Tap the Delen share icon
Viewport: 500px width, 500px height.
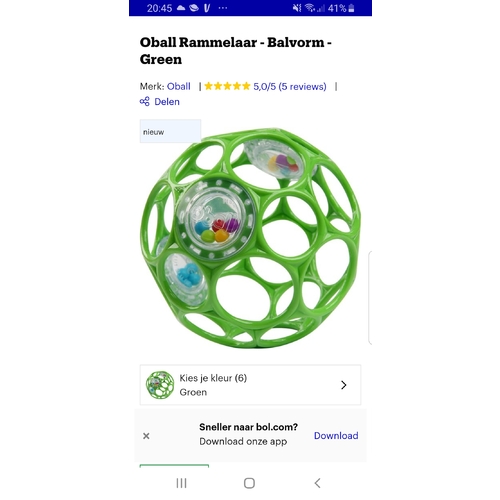click(x=144, y=101)
